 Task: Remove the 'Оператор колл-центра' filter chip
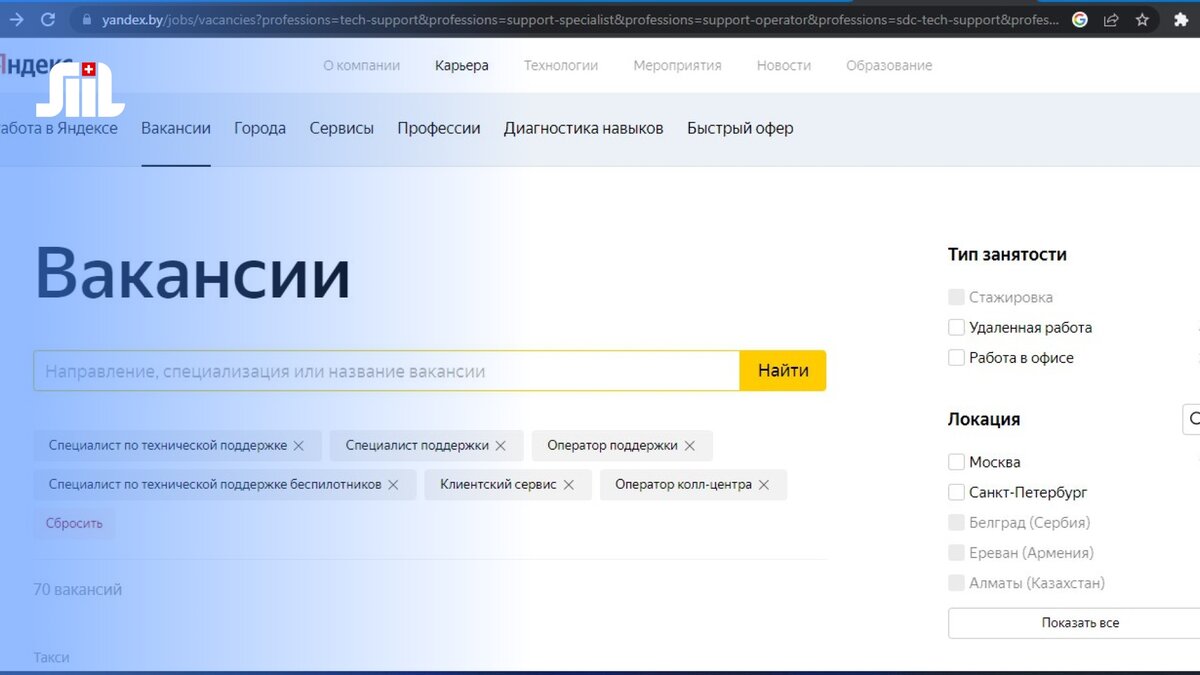[x=764, y=485]
